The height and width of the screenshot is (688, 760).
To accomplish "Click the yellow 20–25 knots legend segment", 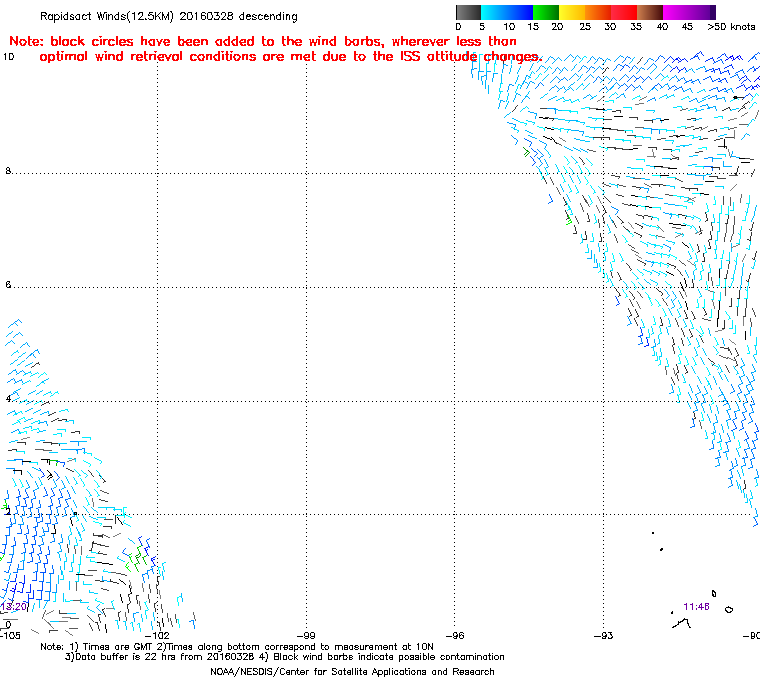I will (x=572, y=12).
